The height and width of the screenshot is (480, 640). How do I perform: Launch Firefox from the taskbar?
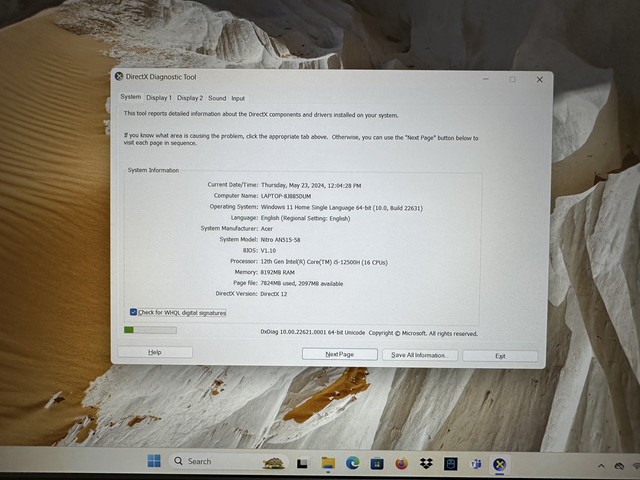tap(402, 464)
